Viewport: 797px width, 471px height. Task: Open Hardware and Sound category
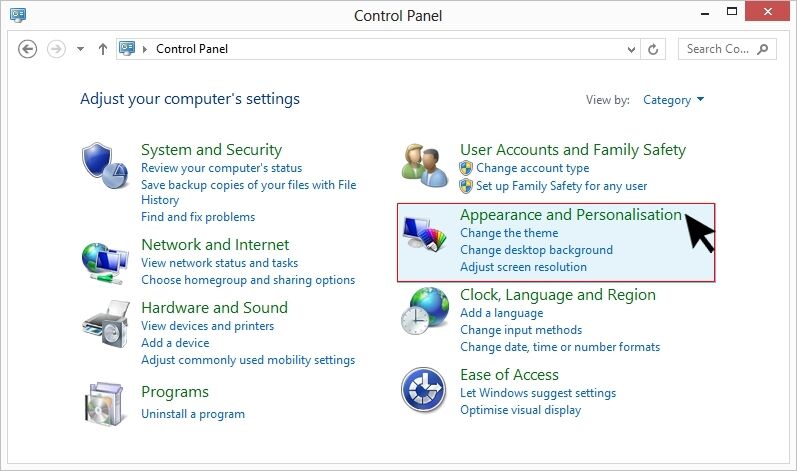point(214,307)
